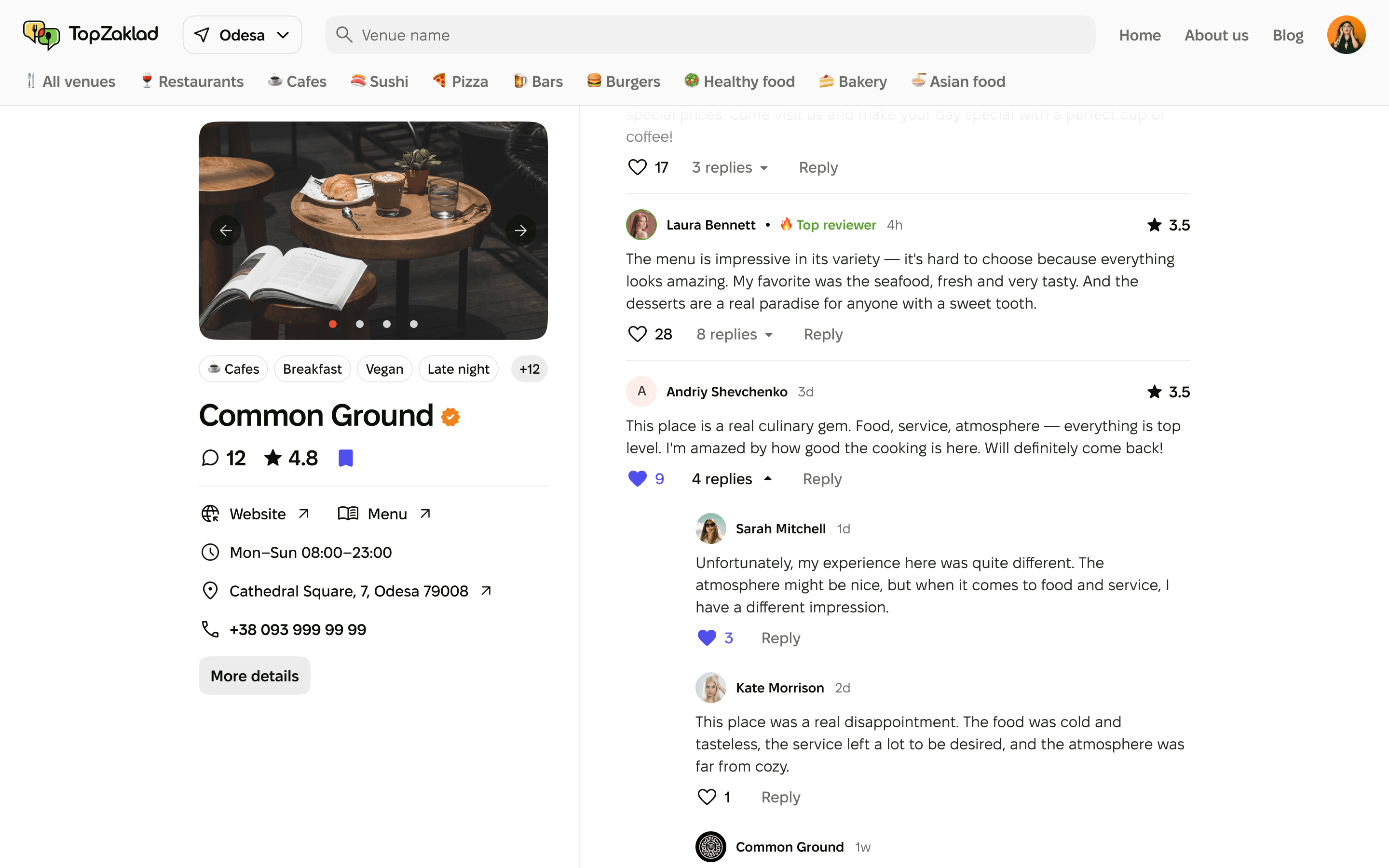Show previous venue photo with left arrow
1389x868 pixels.
click(x=226, y=231)
